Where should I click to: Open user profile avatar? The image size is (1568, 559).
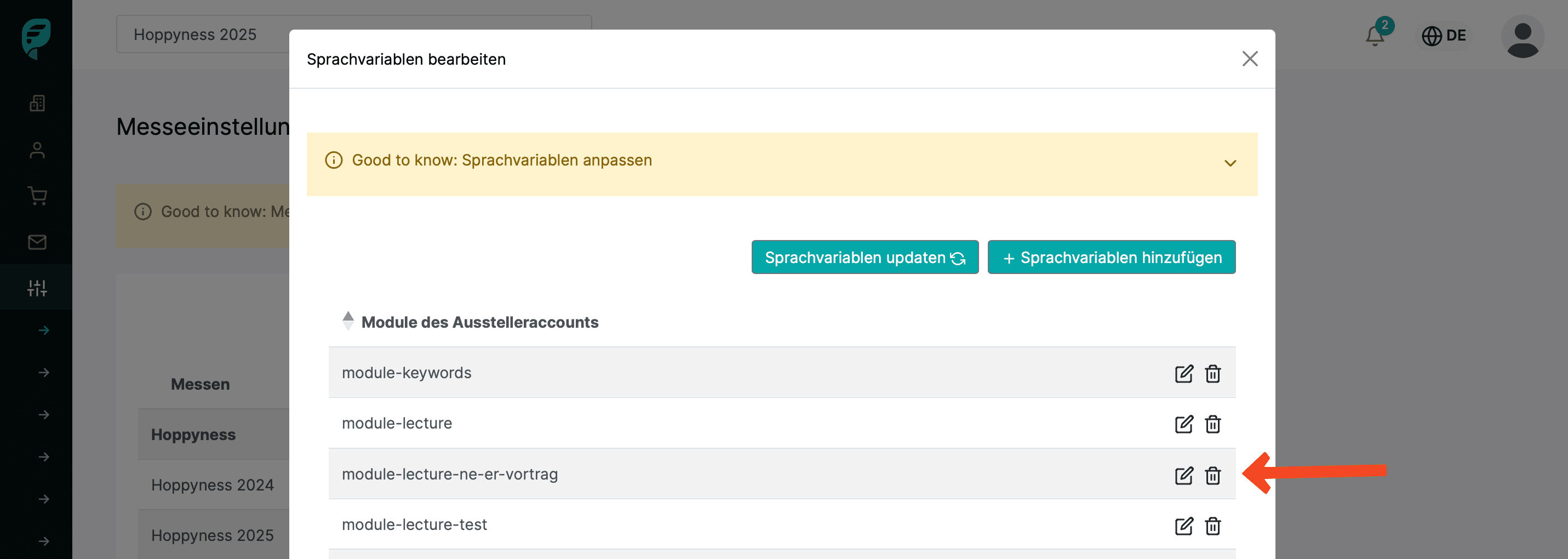[1523, 37]
